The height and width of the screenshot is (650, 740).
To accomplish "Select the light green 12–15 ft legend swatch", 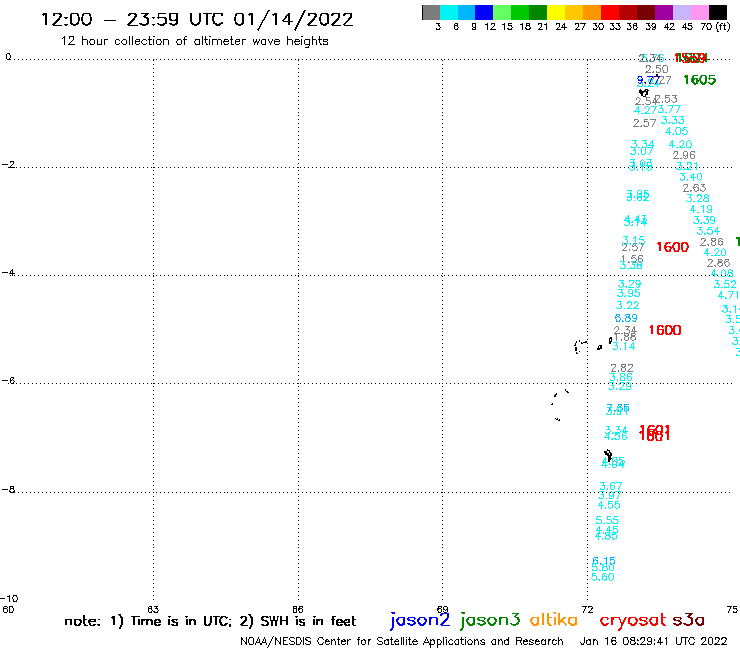I will coord(503,12).
